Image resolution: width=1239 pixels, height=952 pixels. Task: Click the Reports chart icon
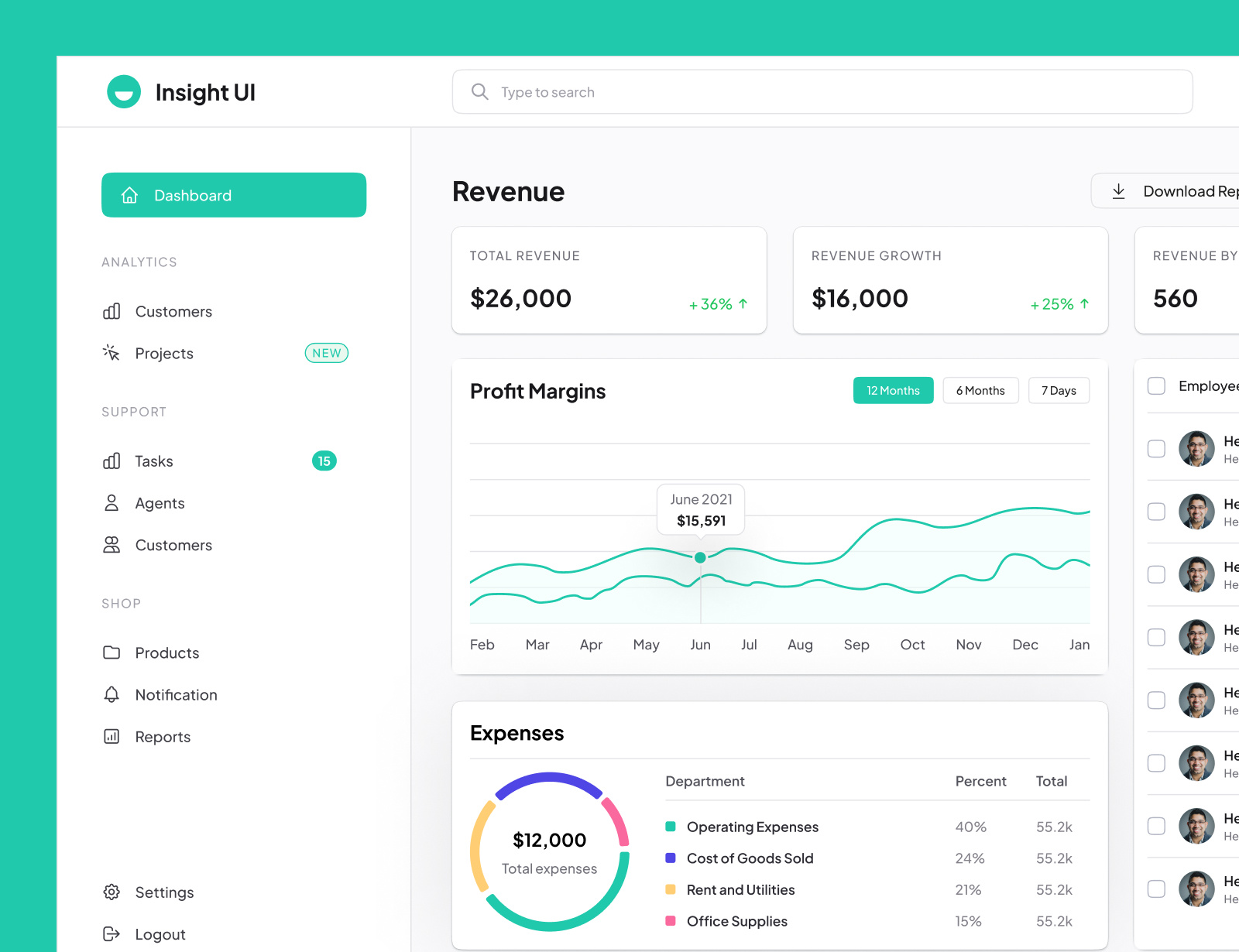click(x=112, y=736)
